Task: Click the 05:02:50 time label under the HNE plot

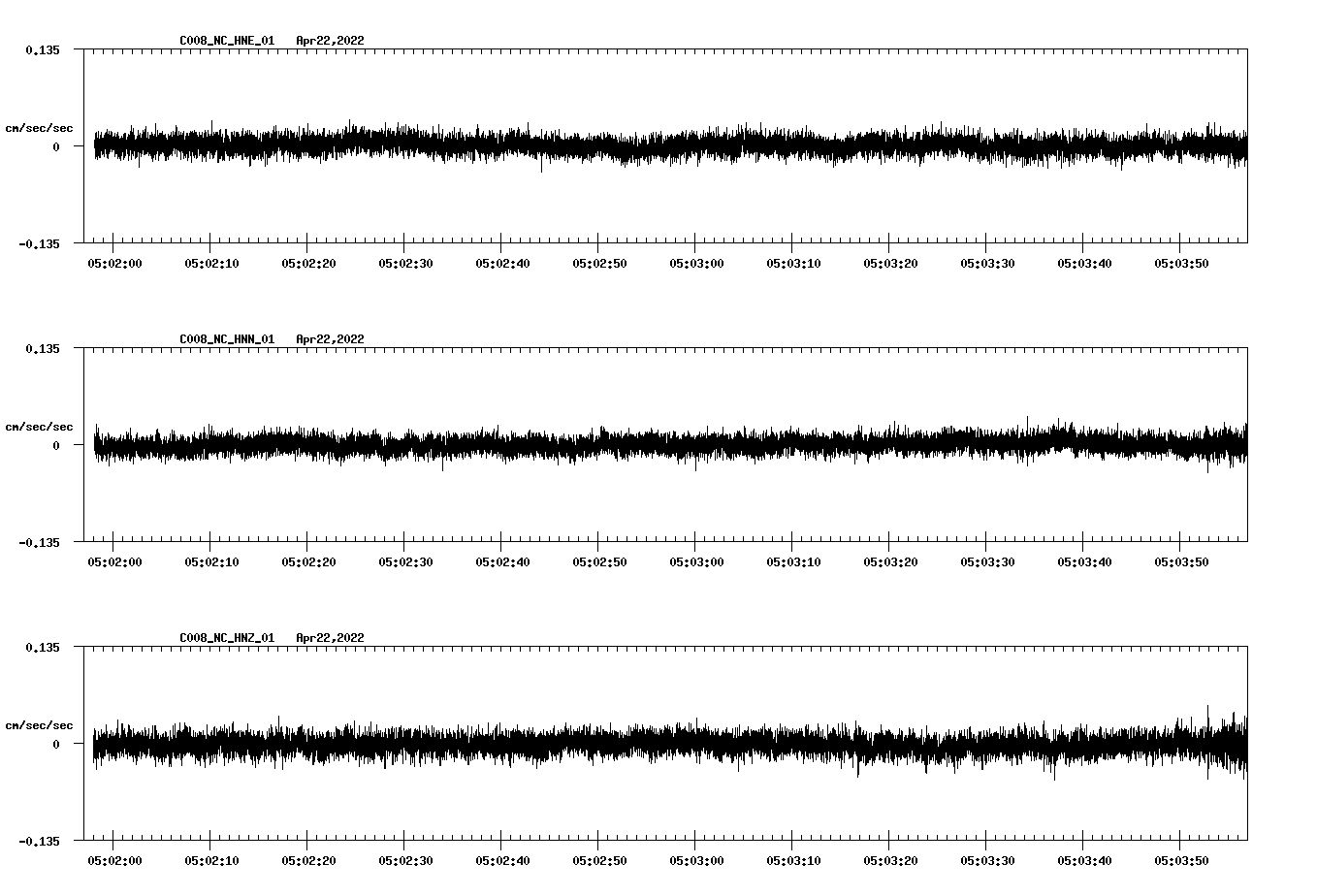Action: coord(599,263)
